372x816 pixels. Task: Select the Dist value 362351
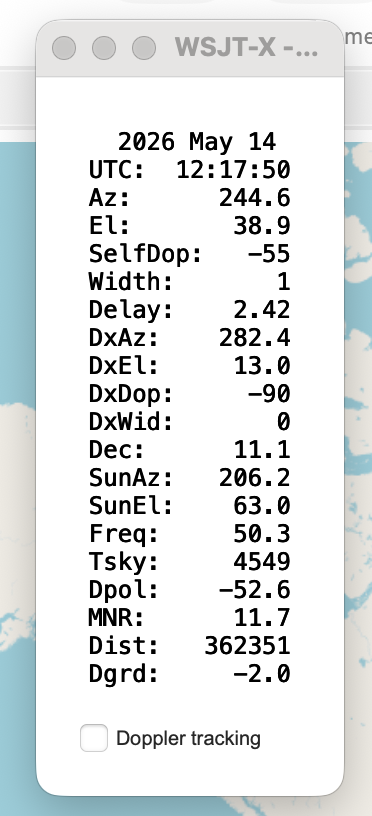[247, 646]
